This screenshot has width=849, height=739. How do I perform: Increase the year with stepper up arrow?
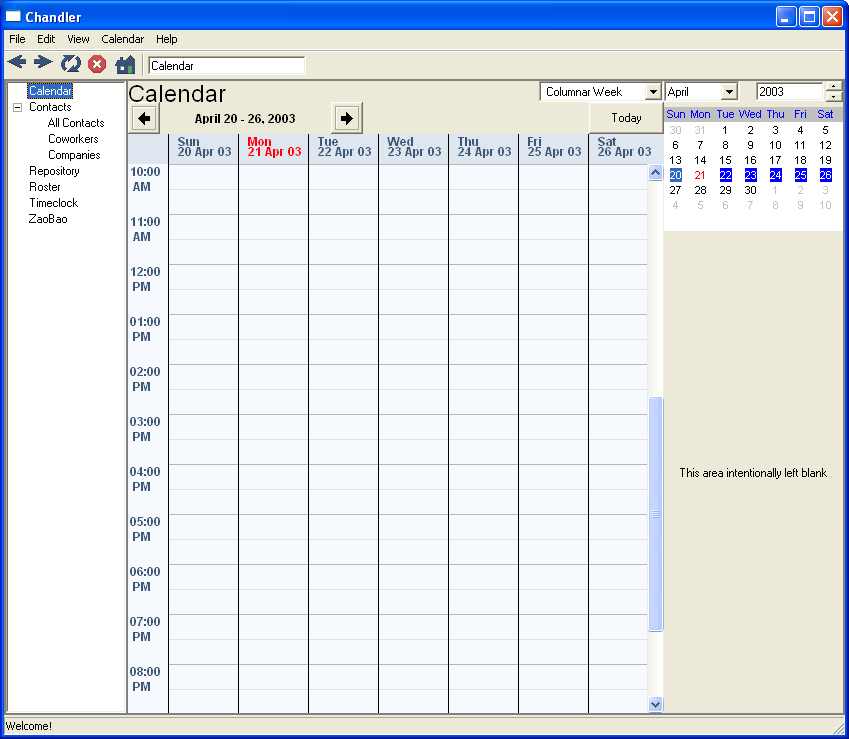tap(834, 87)
